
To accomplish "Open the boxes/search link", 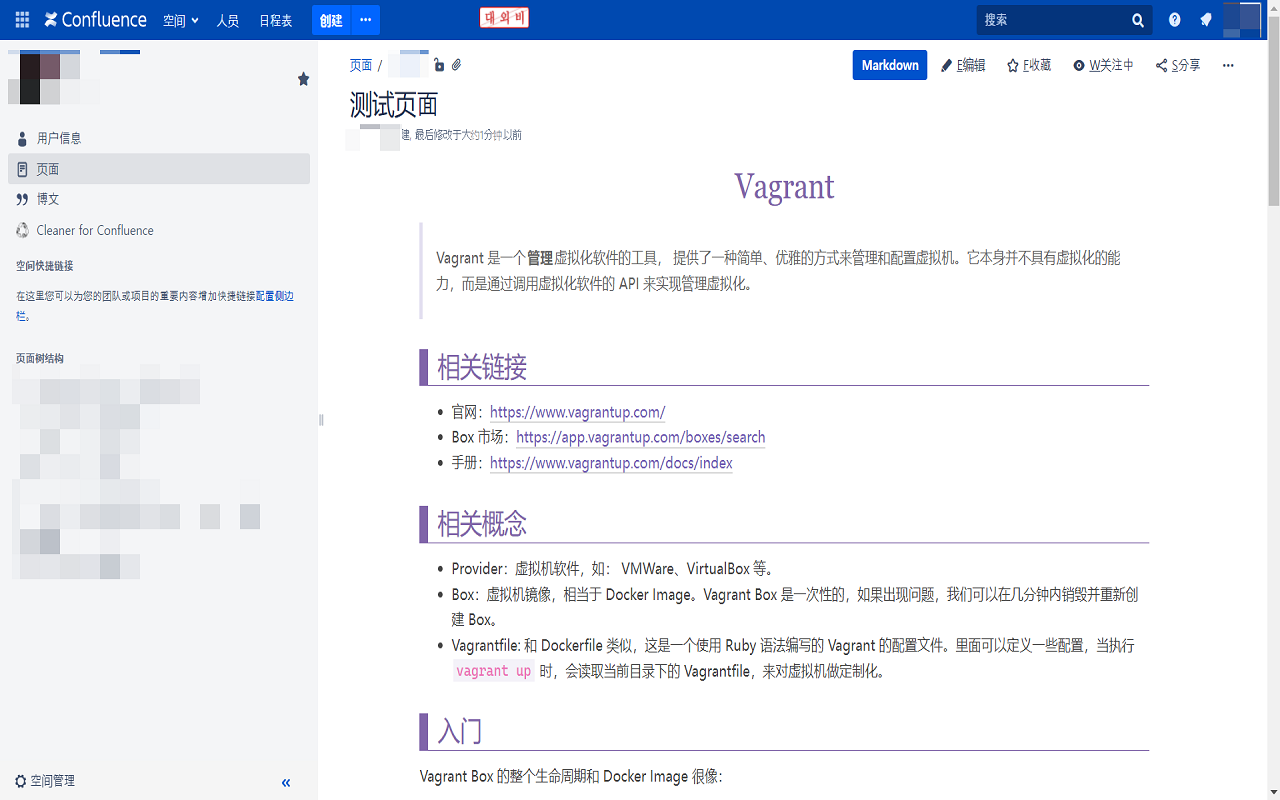I will pyautogui.click(x=641, y=437).
